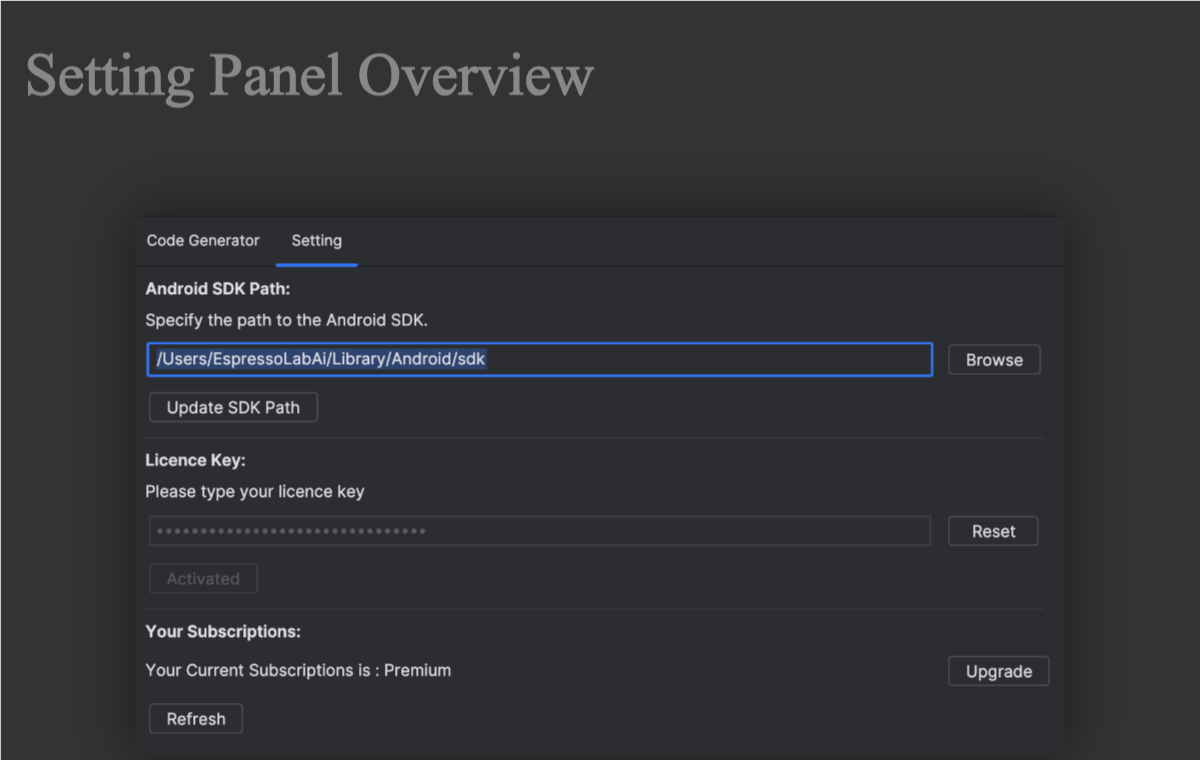The height and width of the screenshot is (760, 1200).
Task: Click the "Android SDK Path:" heading
Action: click(x=217, y=289)
